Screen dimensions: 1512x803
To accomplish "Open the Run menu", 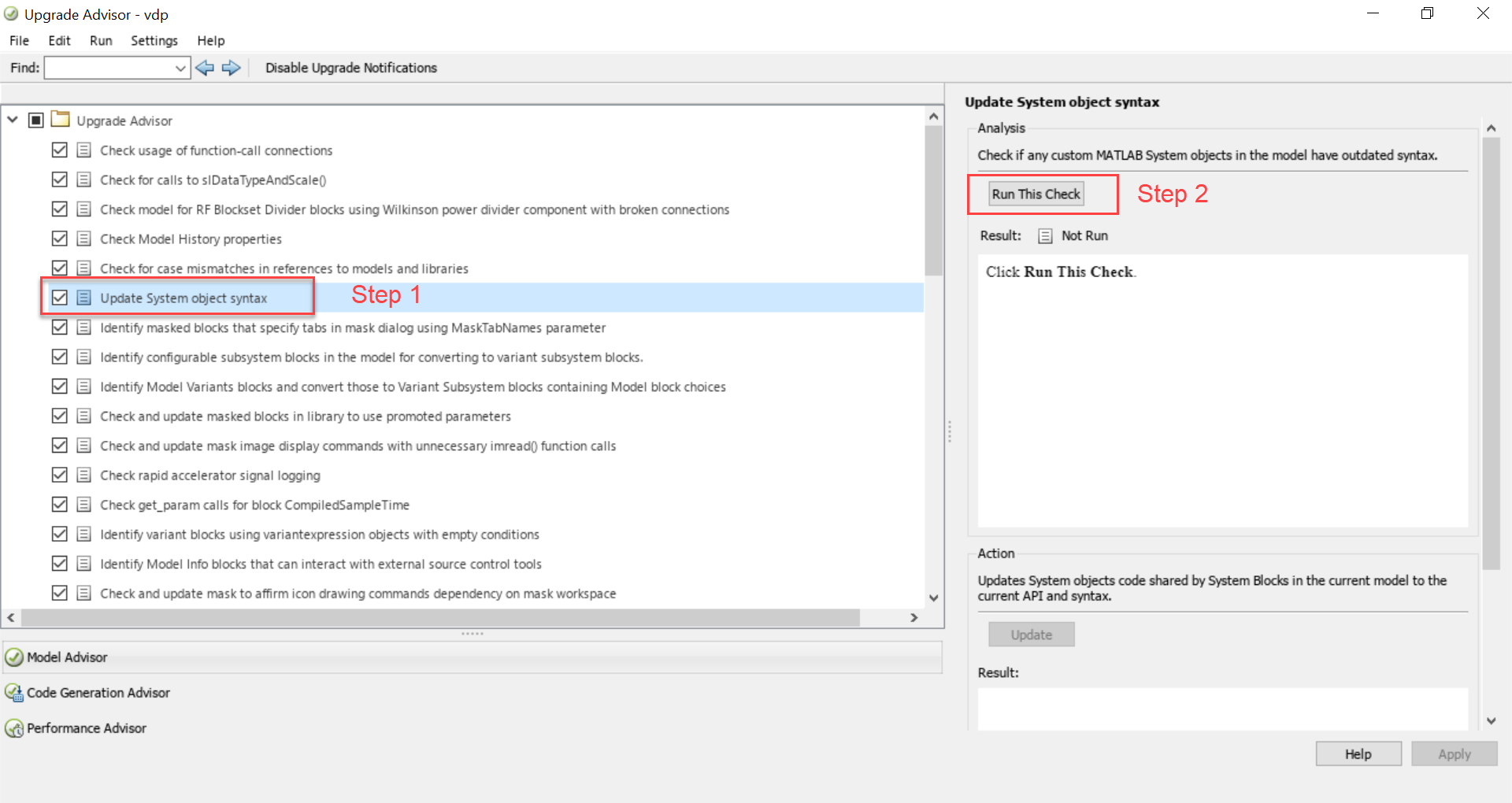I will point(101,40).
